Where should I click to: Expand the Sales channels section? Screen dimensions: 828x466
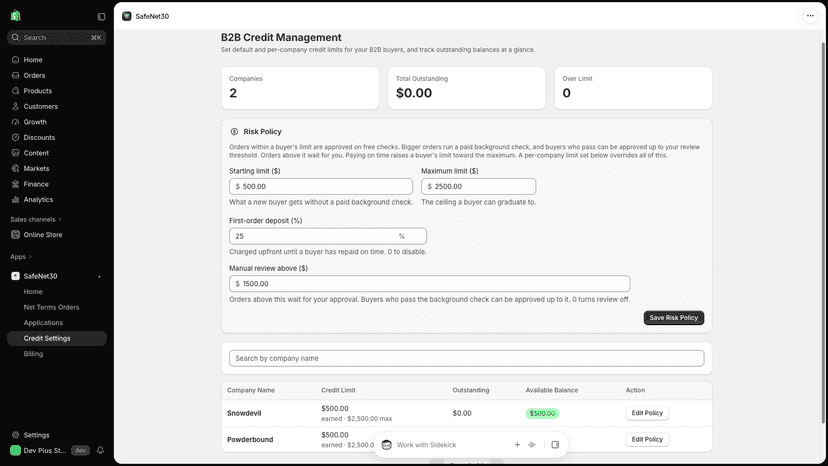coord(35,219)
